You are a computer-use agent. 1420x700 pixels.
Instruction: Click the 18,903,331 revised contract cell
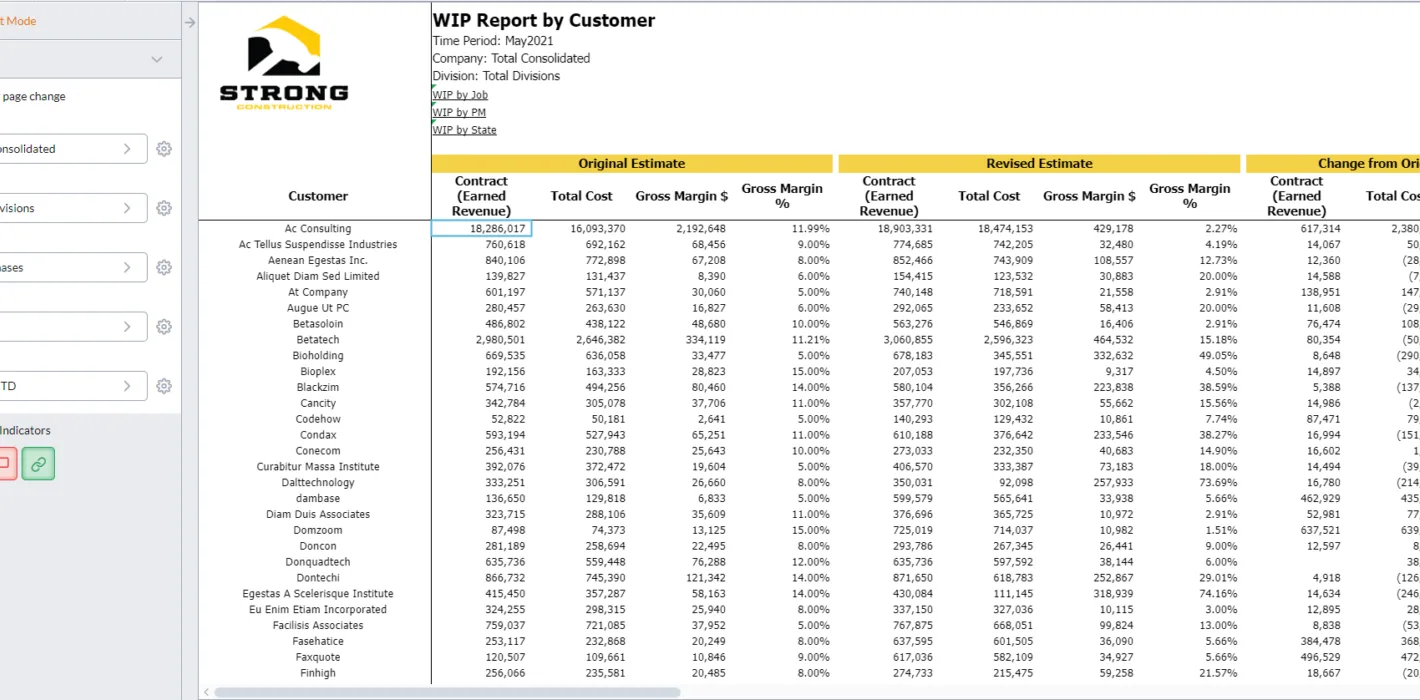coord(904,229)
